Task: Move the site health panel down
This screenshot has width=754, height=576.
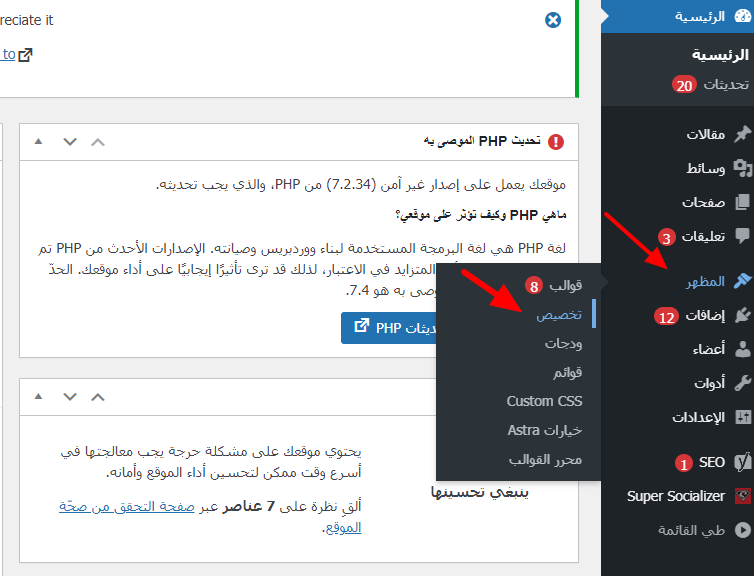Action: [x=70, y=397]
